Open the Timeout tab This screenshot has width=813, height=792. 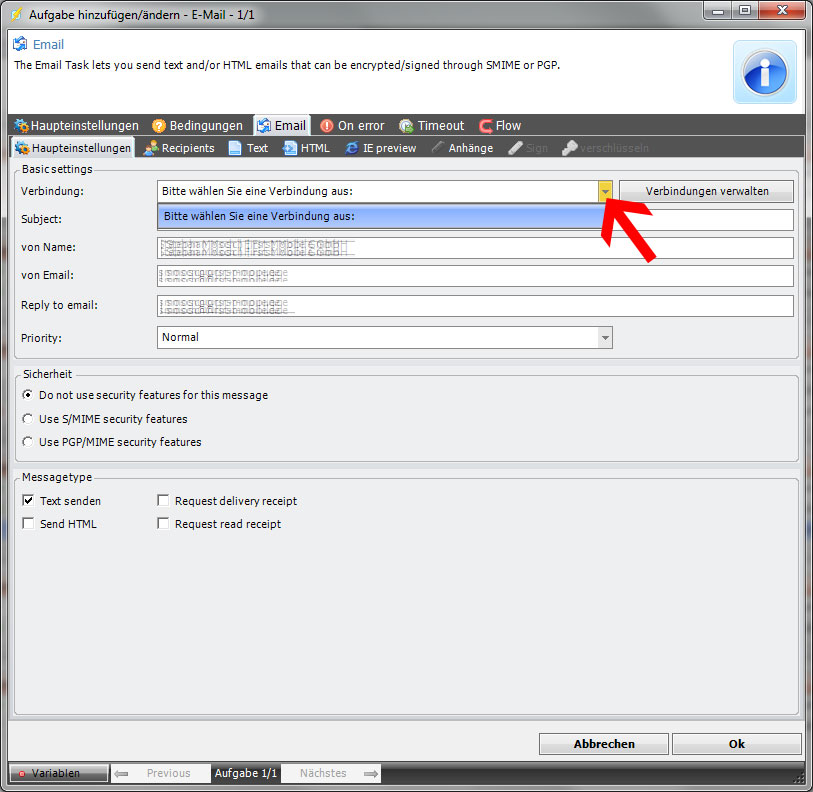click(x=432, y=126)
